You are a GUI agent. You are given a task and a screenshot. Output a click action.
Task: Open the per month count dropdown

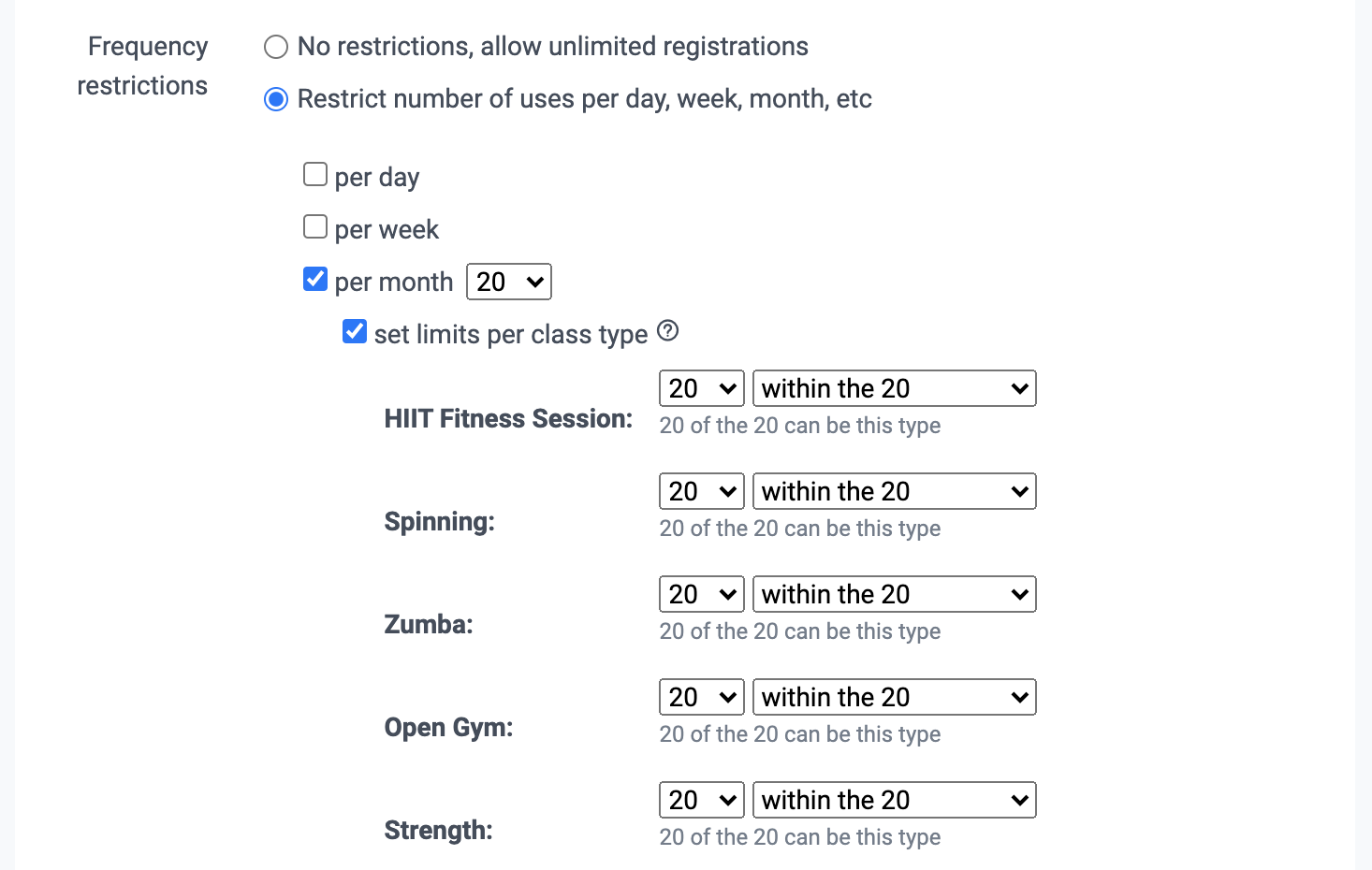coord(508,282)
